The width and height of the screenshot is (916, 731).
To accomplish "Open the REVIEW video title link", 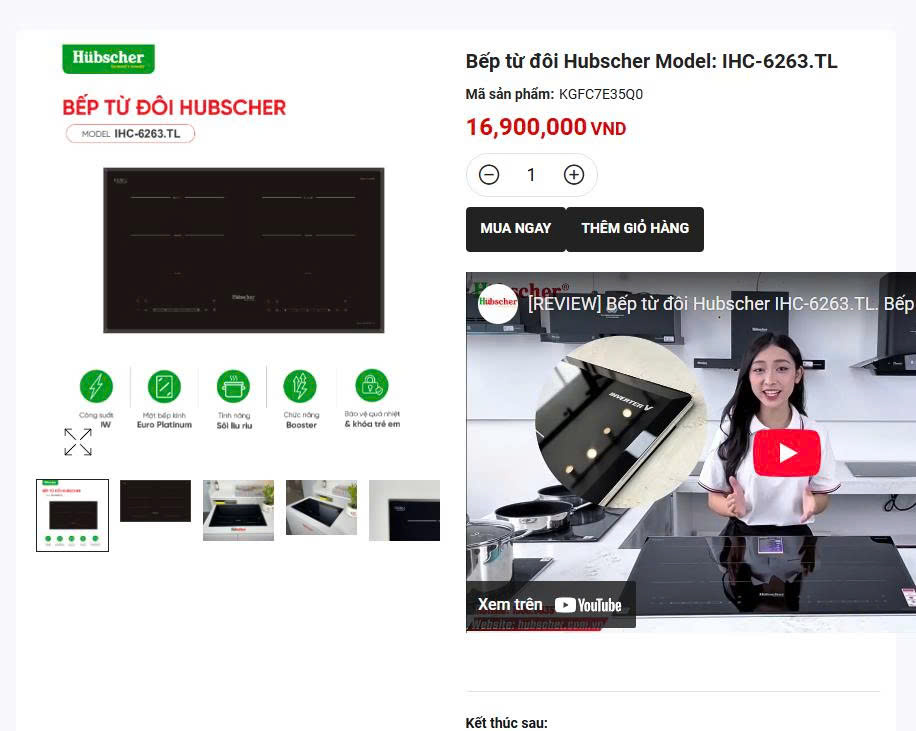I will (721, 304).
